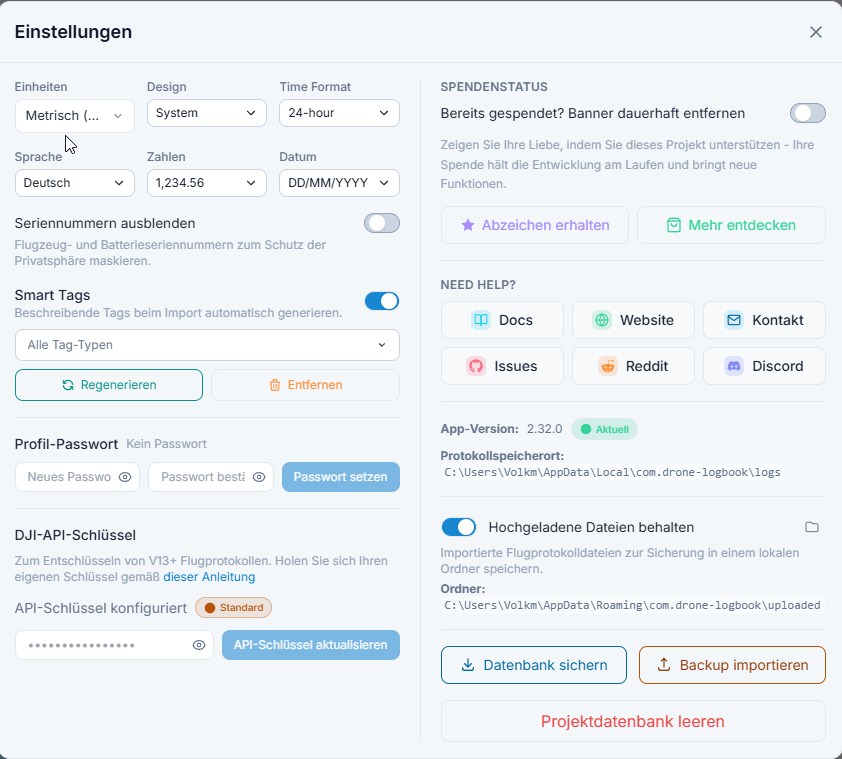842x759 pixels.
Task: Disable the Smart Tags toggle
Action: [x=382, y=301]
